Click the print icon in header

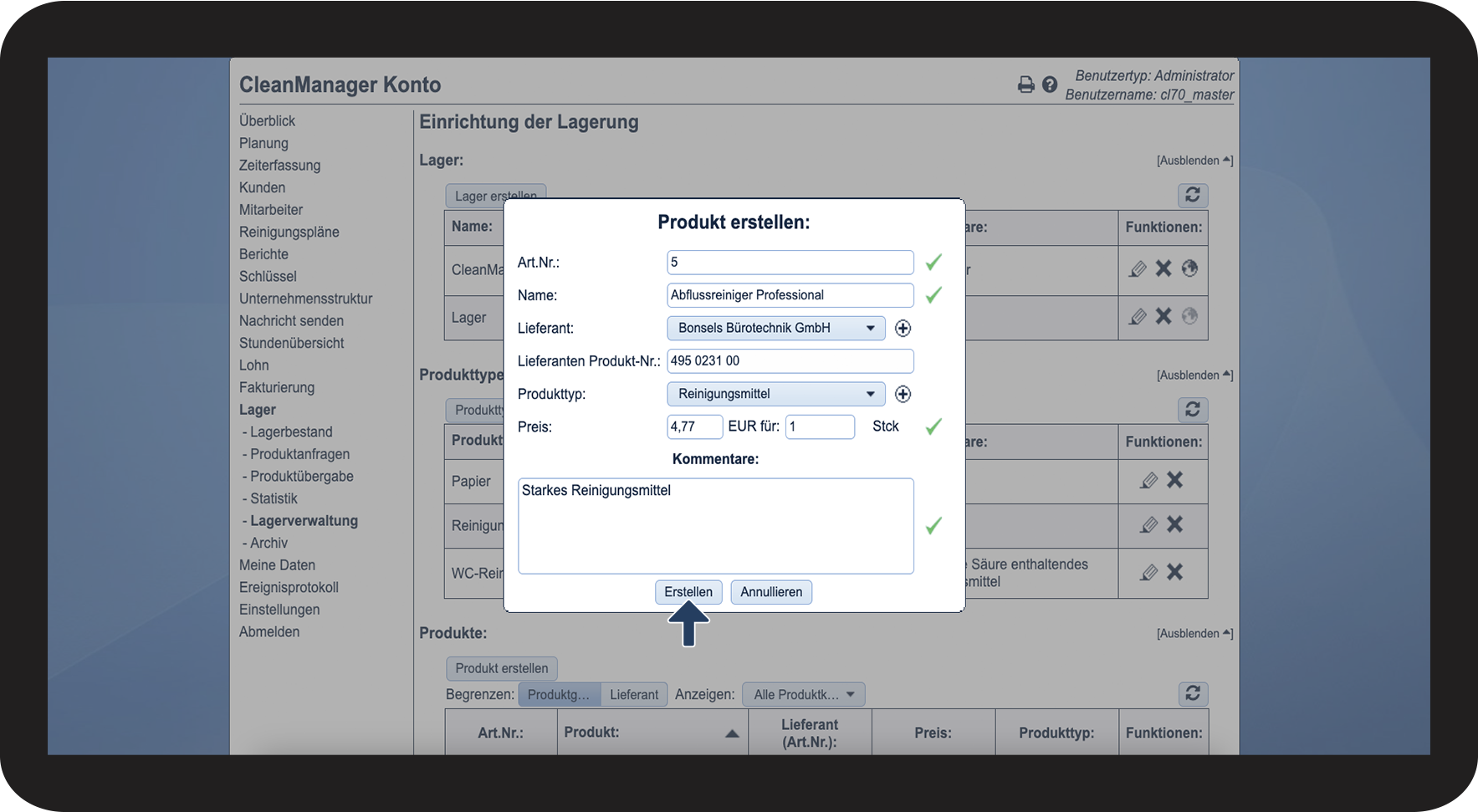point(1025,84)
